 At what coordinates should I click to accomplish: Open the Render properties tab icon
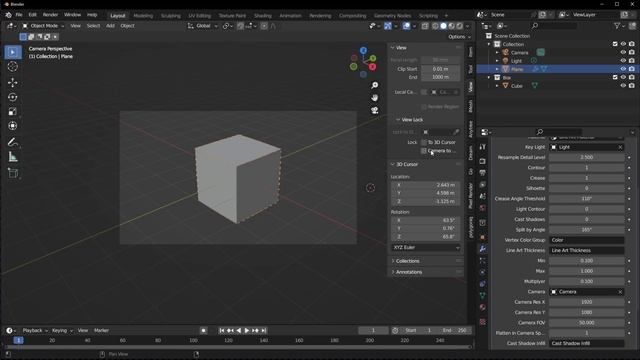(482, 161)
